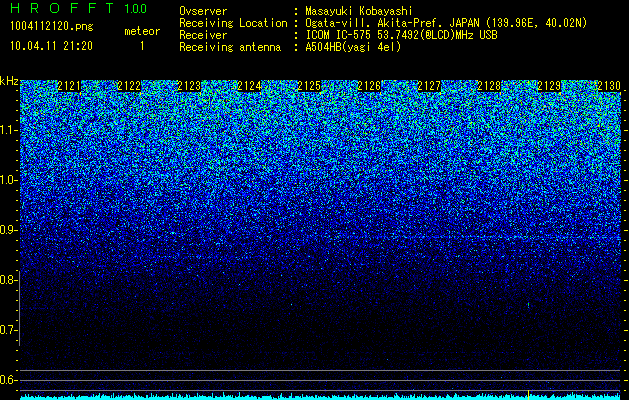Click the Receiving antenna label
This screenshot has width=629, height=400.
(230, 47)
